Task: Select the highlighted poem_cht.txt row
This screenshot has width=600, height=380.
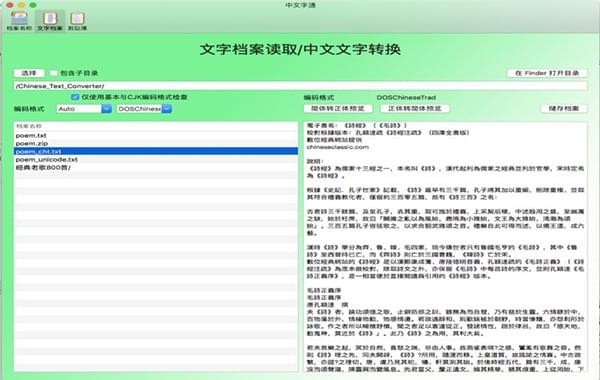Action: (156, 152)
